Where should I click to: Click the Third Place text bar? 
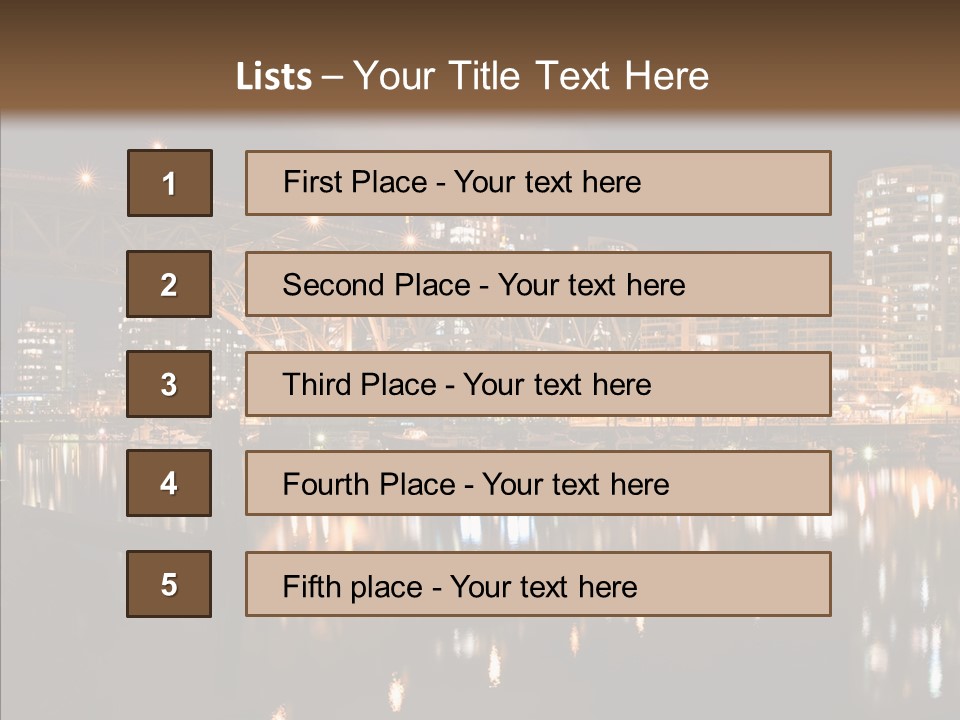pos(538,384)
